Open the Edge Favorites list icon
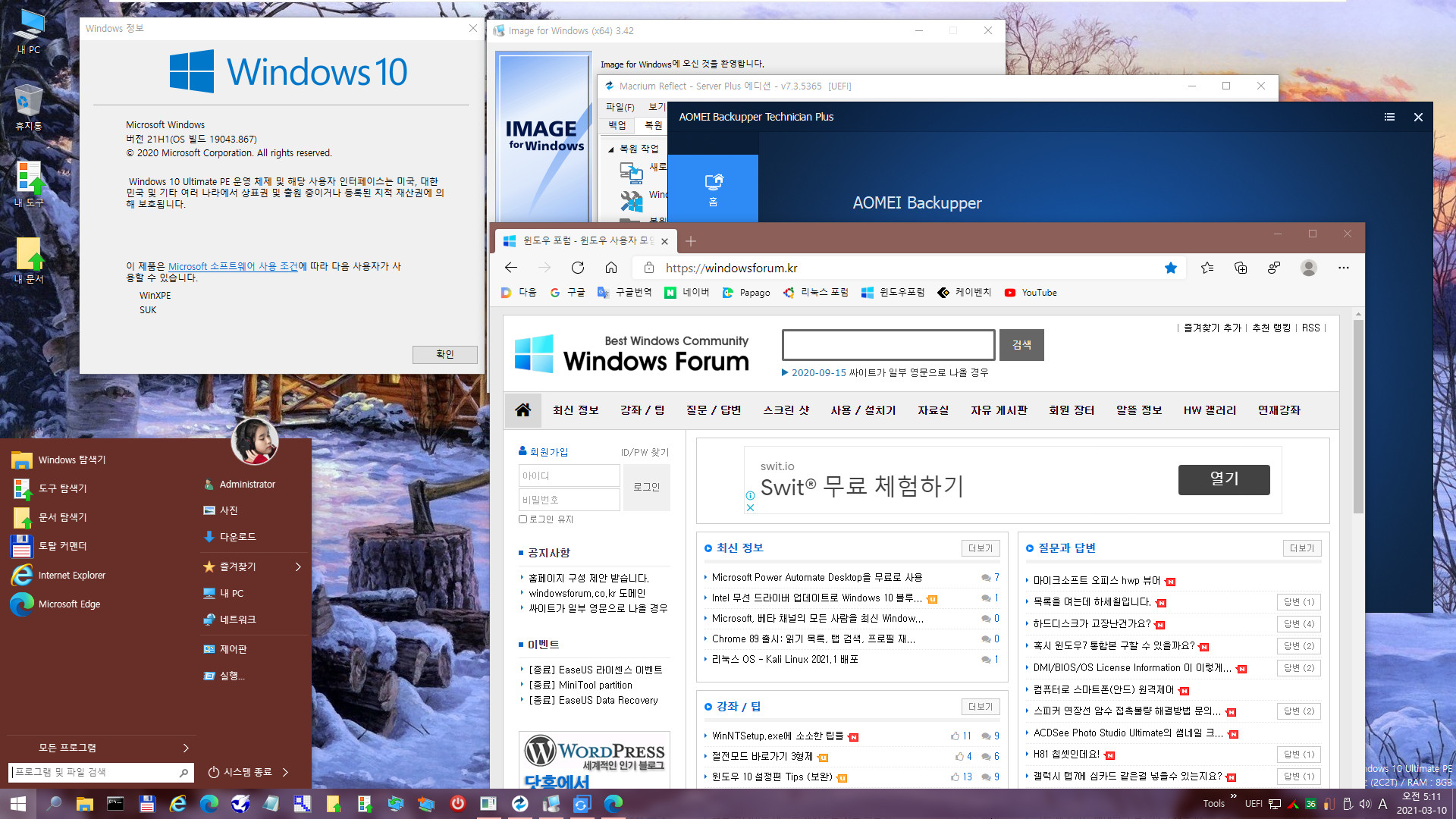Image resolution: width=1456 pixels, height=819 pixels. (1207, 268)
